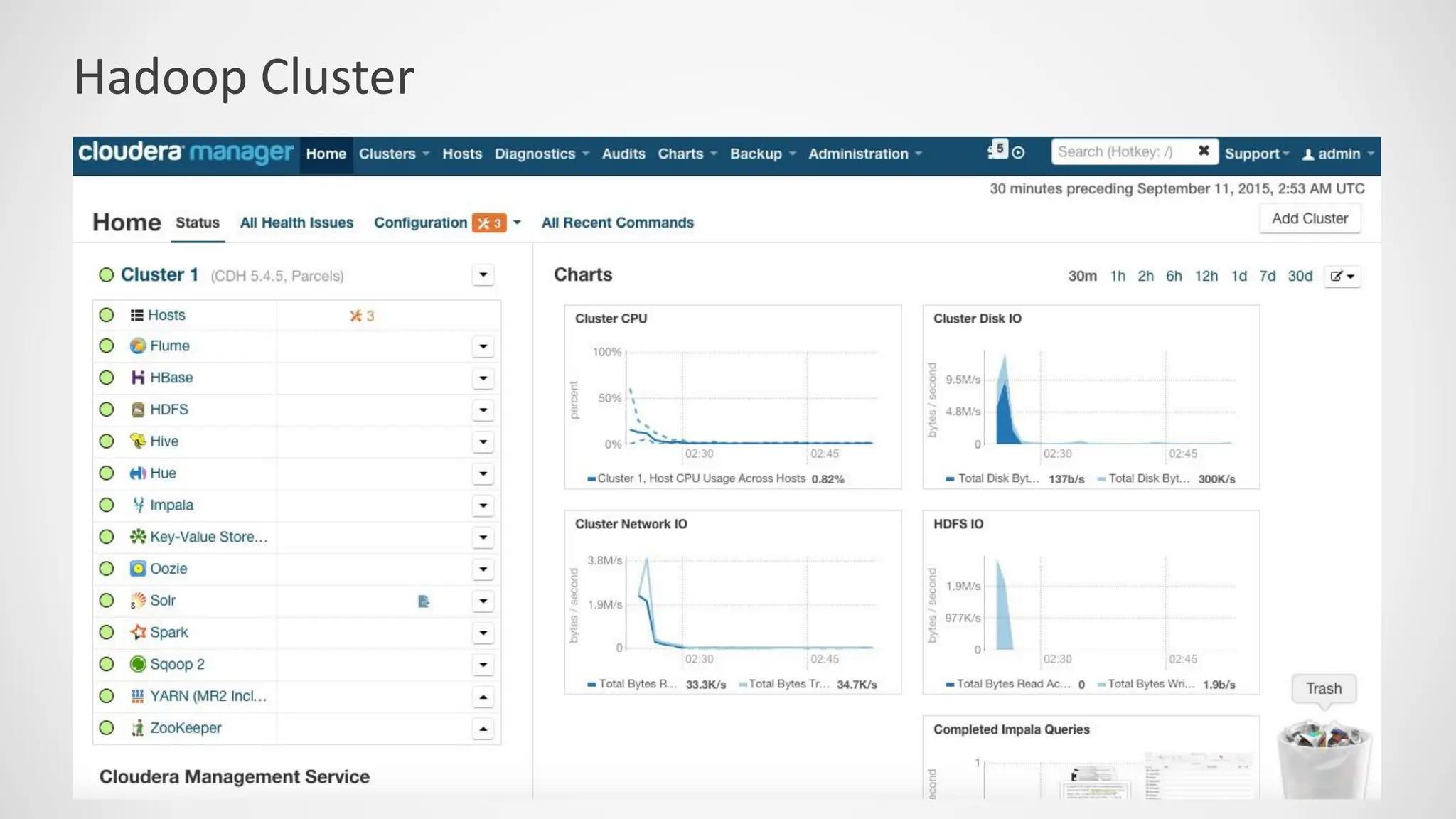Click the Flume service icon
1456x819 pixels.
pyautogui.click(x=138, y=346)
